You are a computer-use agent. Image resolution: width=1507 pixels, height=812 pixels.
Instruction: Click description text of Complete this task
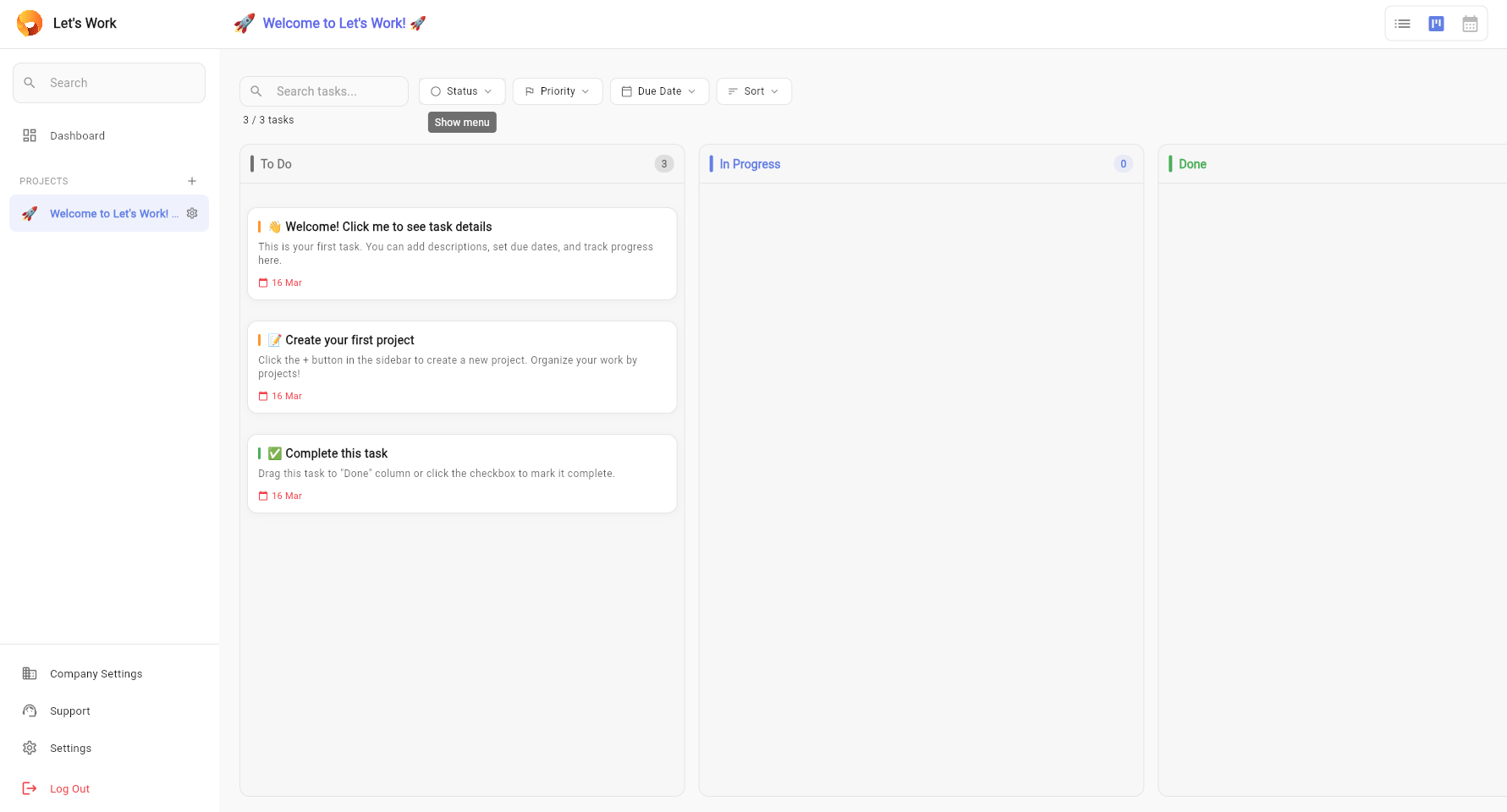pos(437,474)
